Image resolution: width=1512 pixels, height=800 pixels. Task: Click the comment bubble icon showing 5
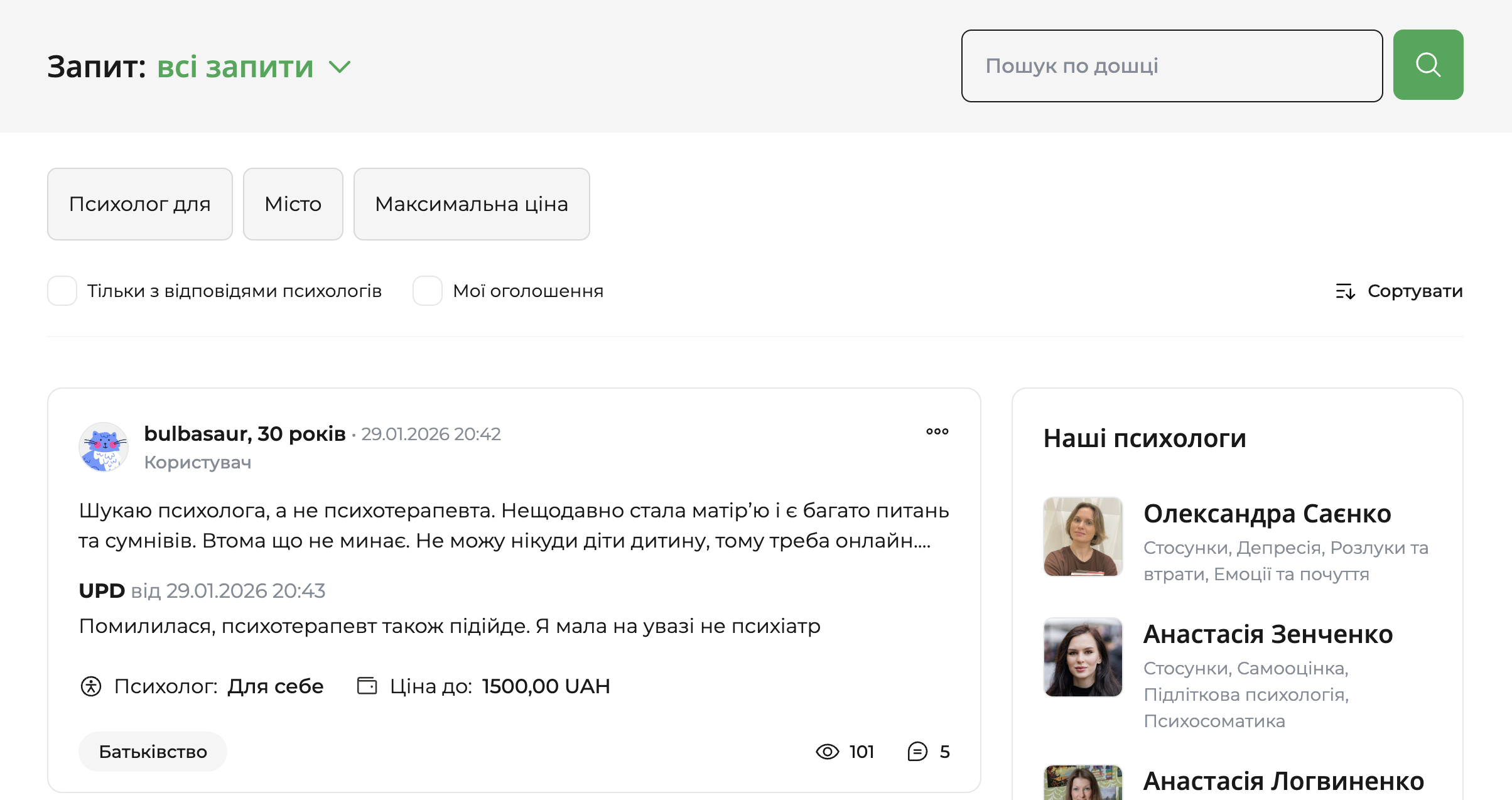[x=917, y=751]
